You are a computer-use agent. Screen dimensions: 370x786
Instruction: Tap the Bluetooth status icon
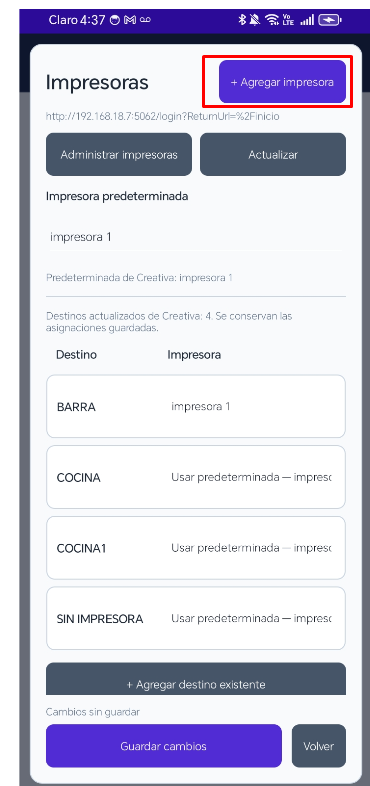pyautogui.click(x=242, y=20)
